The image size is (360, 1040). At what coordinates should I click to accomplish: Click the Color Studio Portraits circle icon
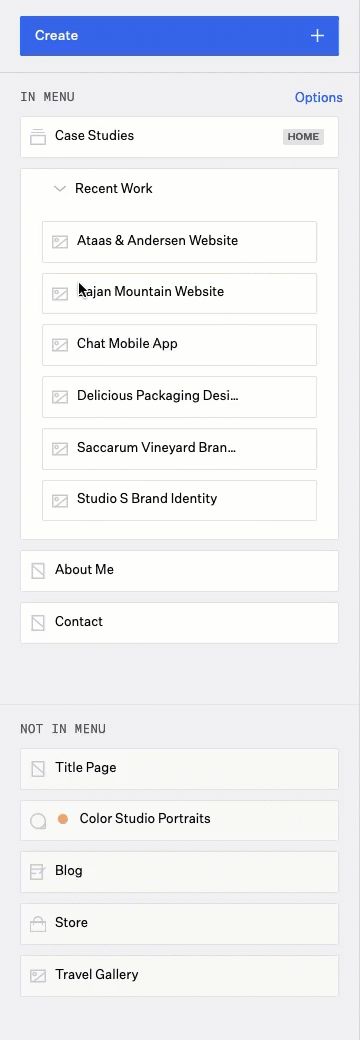pyautogui.click(x=38, y=821)
